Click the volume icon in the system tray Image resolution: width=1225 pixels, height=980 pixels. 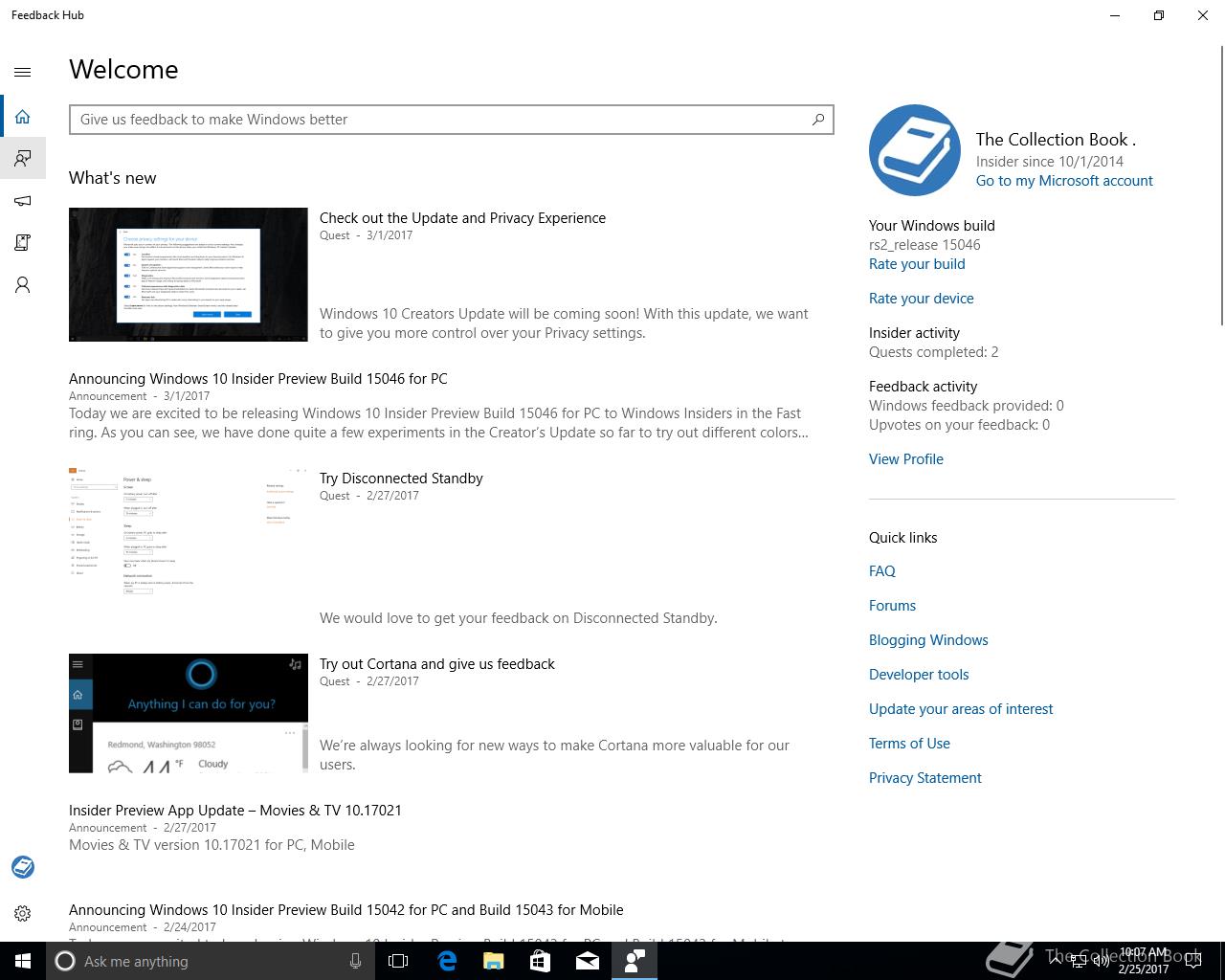(1101, 961)
